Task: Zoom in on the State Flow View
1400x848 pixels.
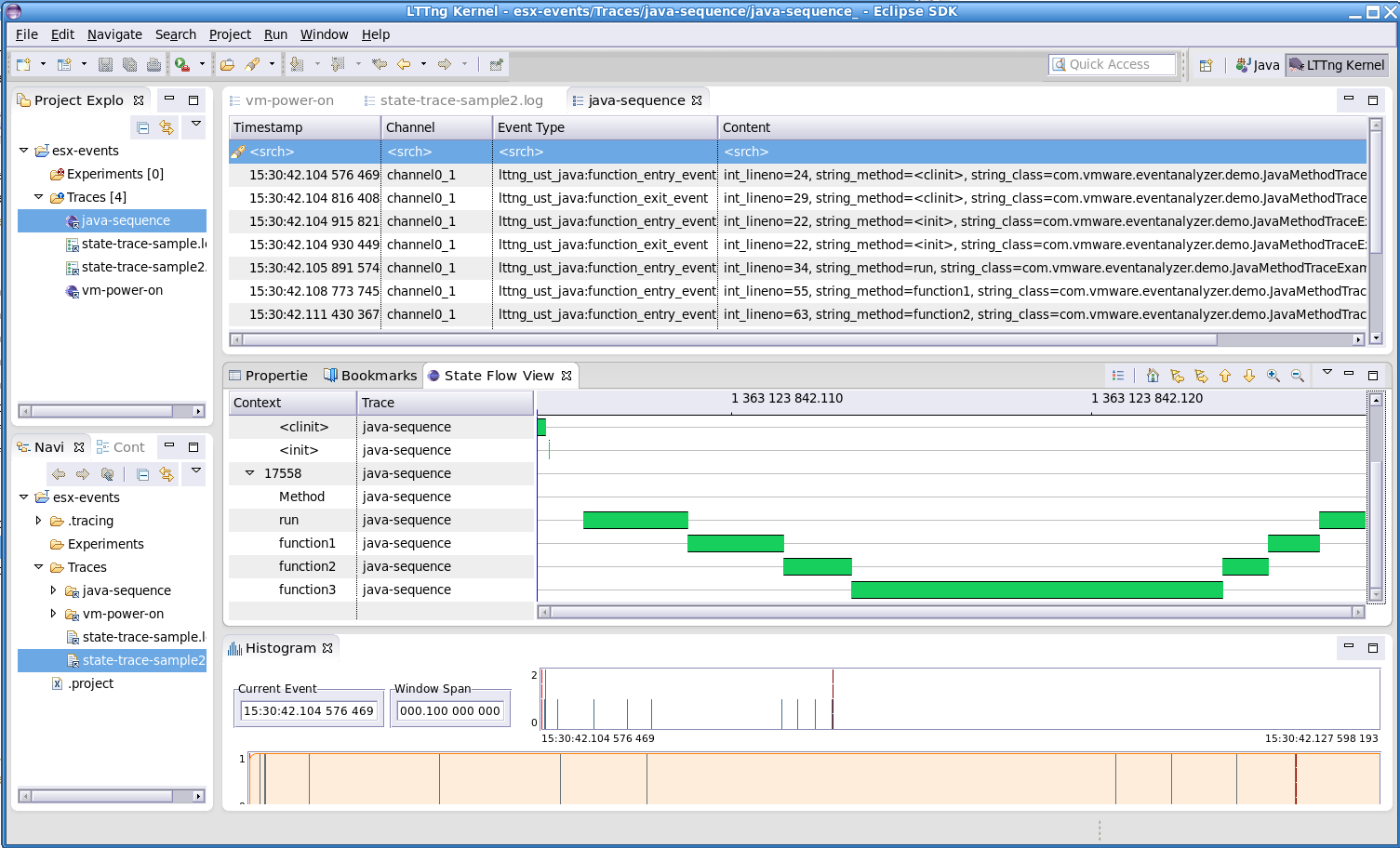Action: tap(1273, 376)
